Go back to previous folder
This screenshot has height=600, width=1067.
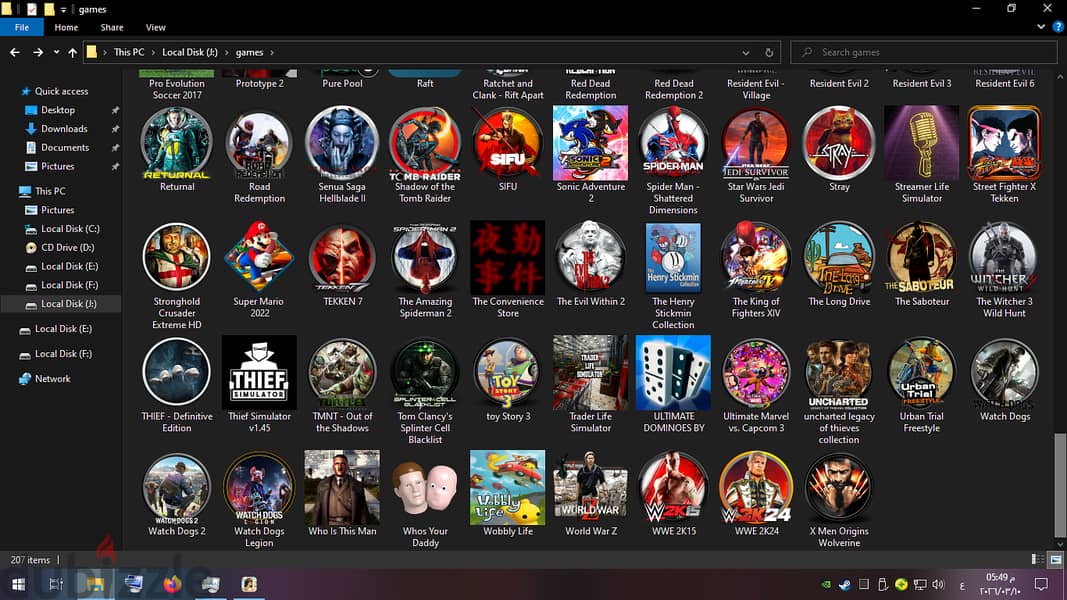[x=15, y=52]
